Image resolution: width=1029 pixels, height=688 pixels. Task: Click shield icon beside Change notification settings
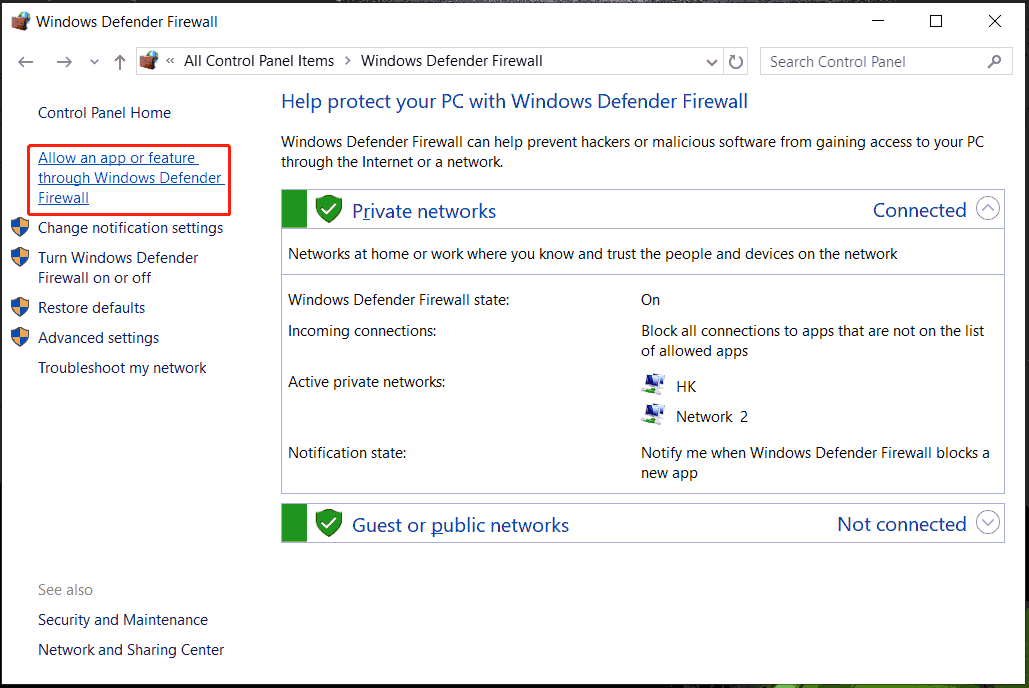click(x=20, y=227)
